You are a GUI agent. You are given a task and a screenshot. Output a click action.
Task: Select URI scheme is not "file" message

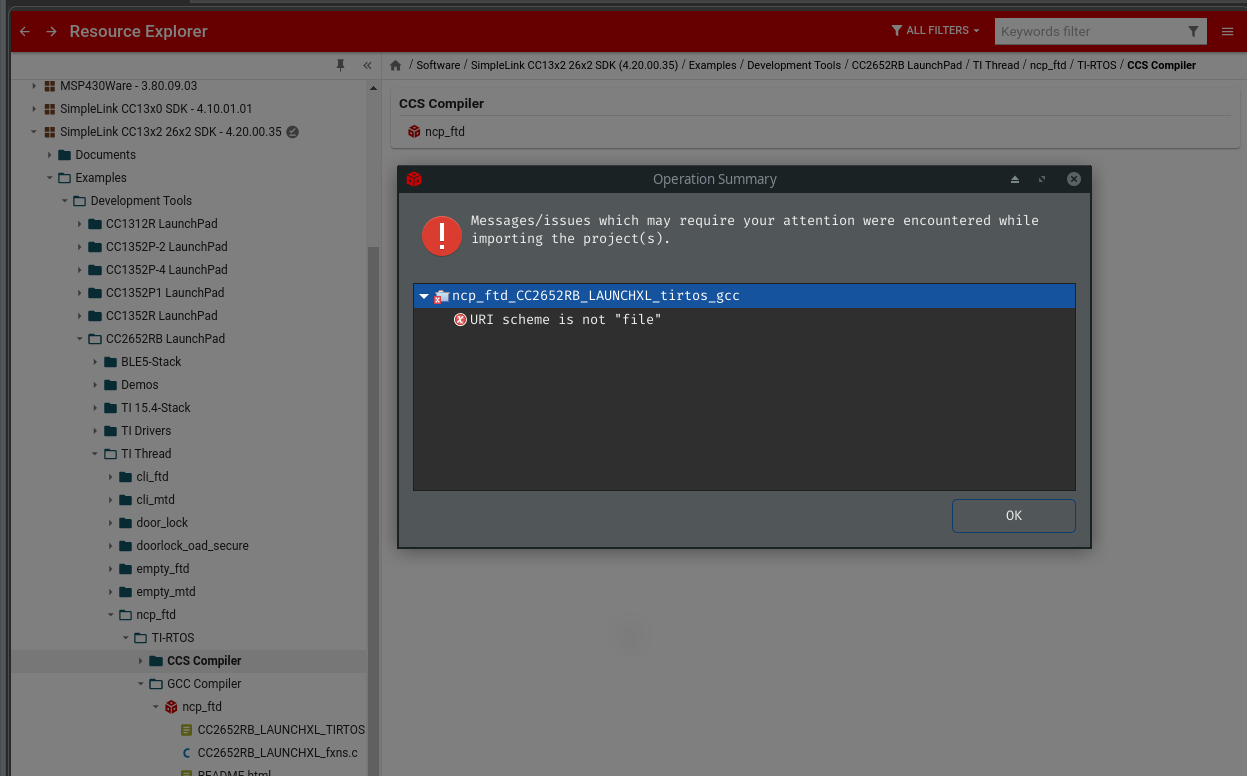pyautogui.click(x=565, y=319)
